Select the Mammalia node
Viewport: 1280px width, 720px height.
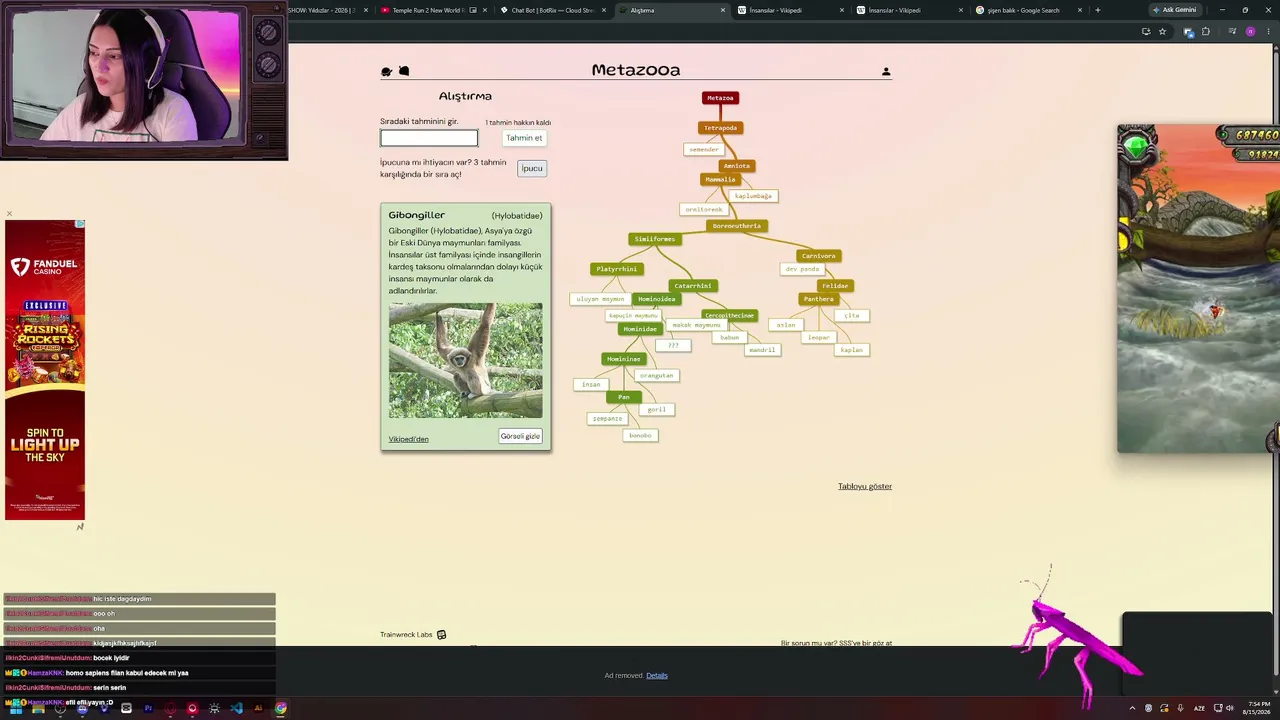tap(720, 180)
